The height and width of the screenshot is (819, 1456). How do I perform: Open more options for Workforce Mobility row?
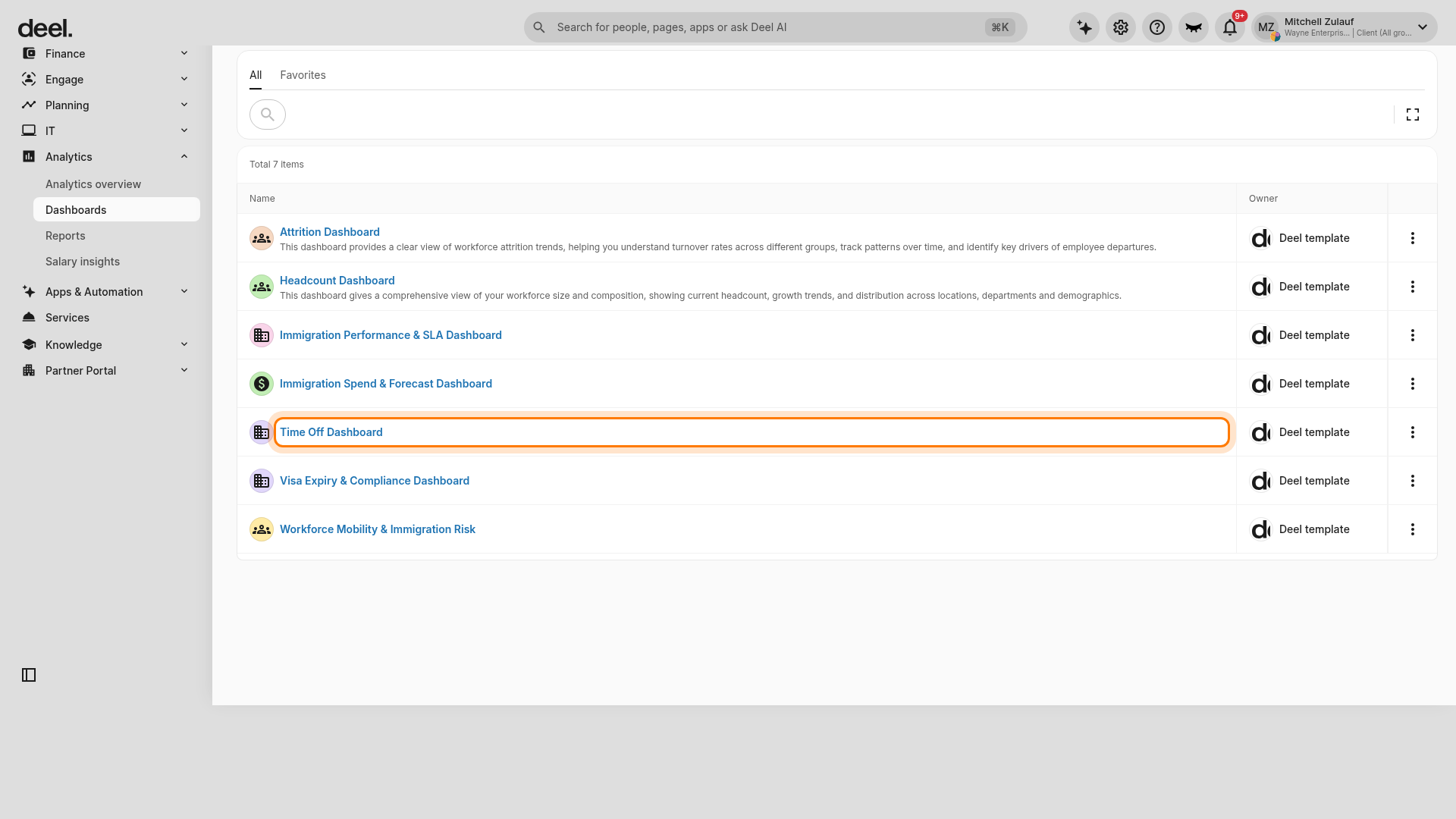1413,529
